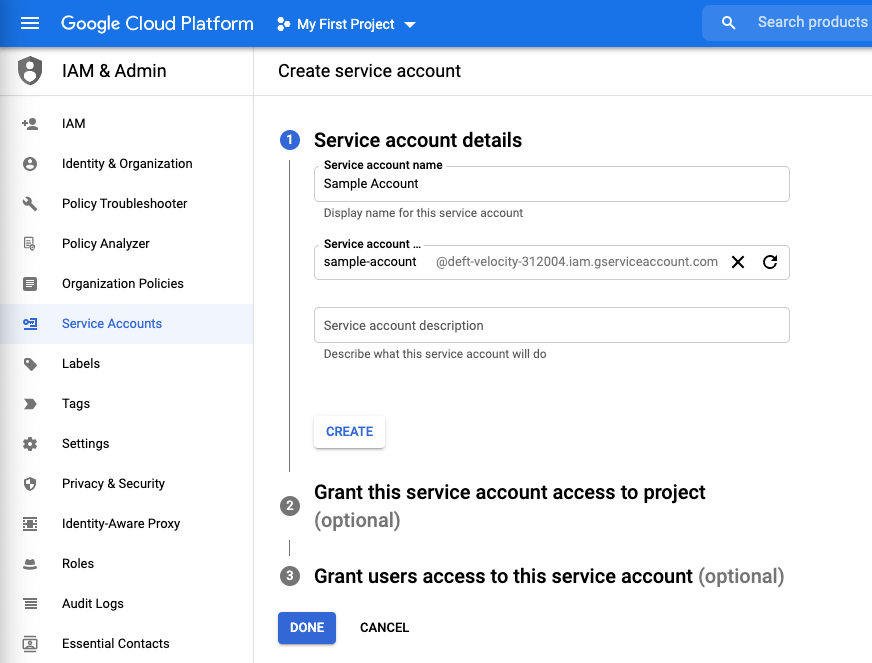Open Service Accounts in sidebar

(x=111, y=324)
